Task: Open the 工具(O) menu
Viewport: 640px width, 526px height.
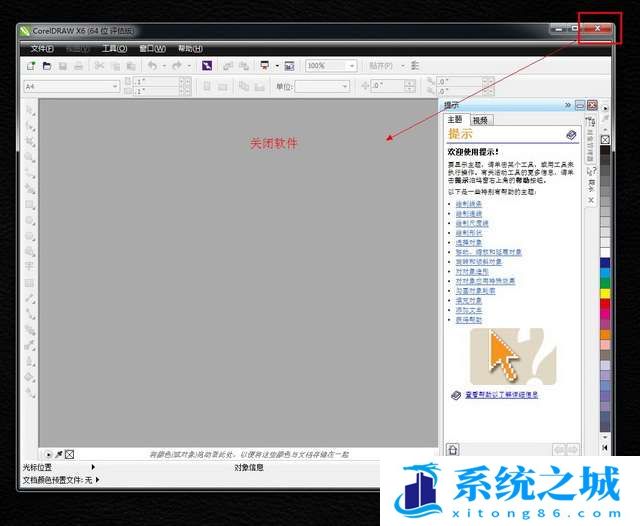Action: click(114, 49)
